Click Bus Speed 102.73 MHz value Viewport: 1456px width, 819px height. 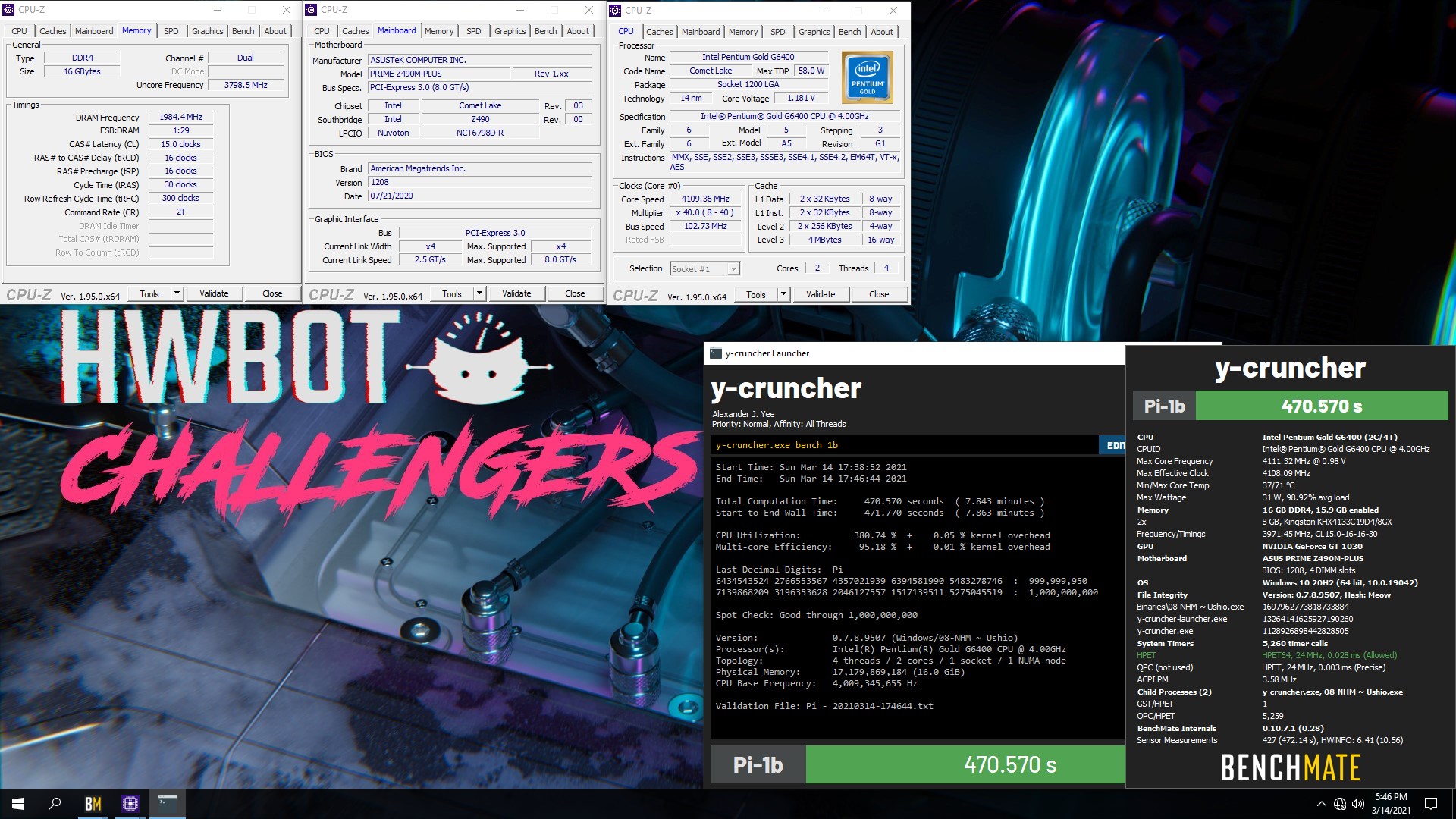pyautogui.click(x=705, y=226)
